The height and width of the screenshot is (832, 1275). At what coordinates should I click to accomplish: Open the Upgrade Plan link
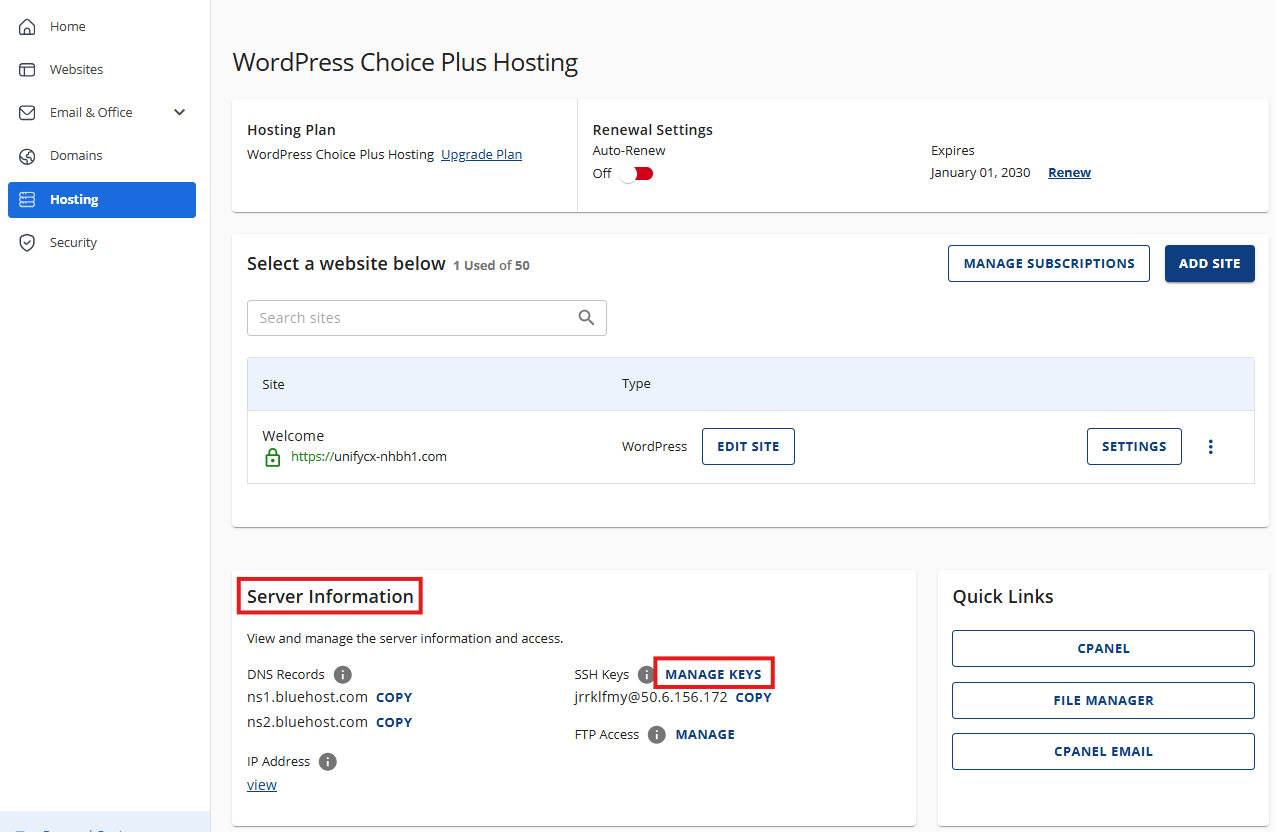pos(481,153)
